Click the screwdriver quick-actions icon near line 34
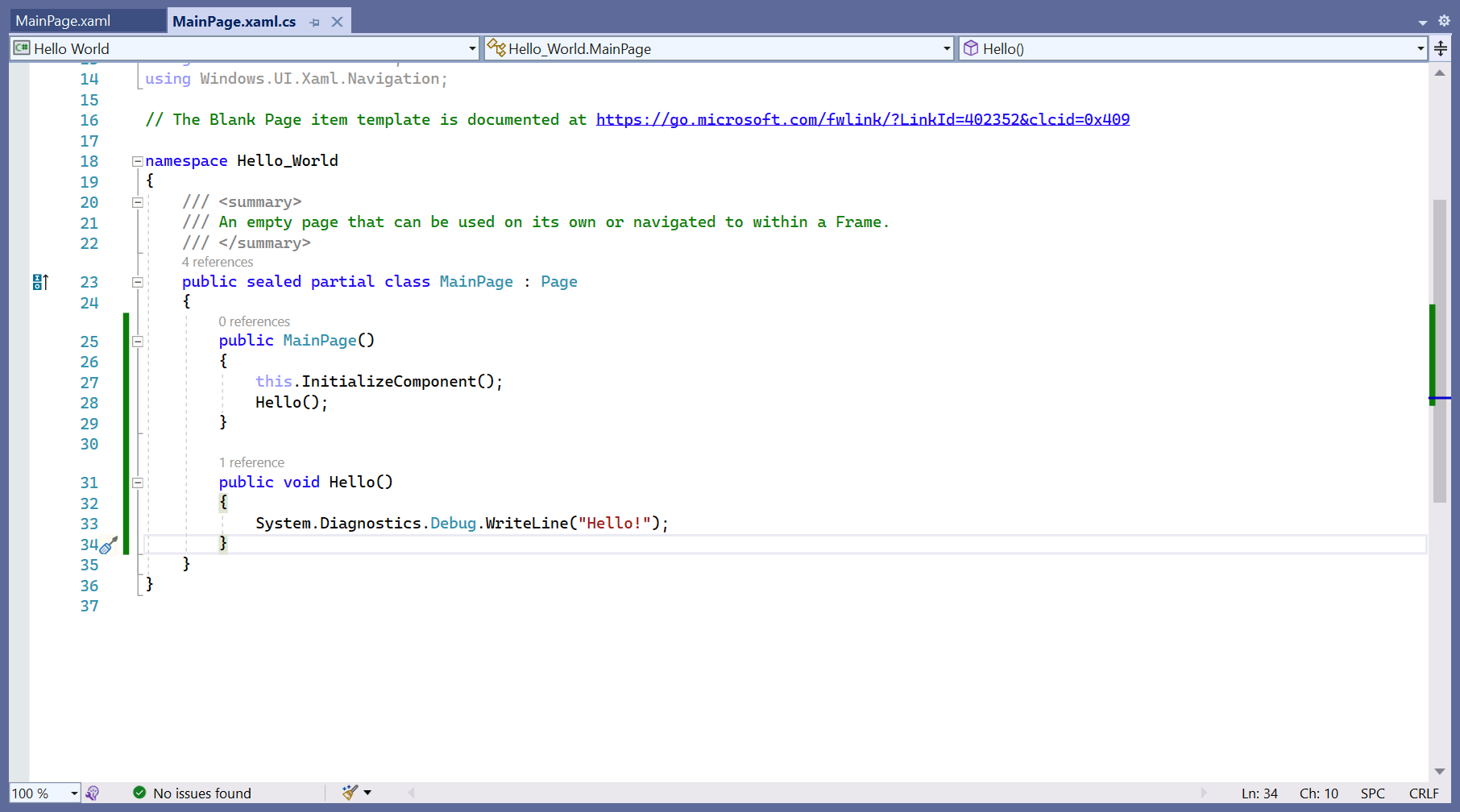The image size is (1460, 812). (x=109, y=545)
